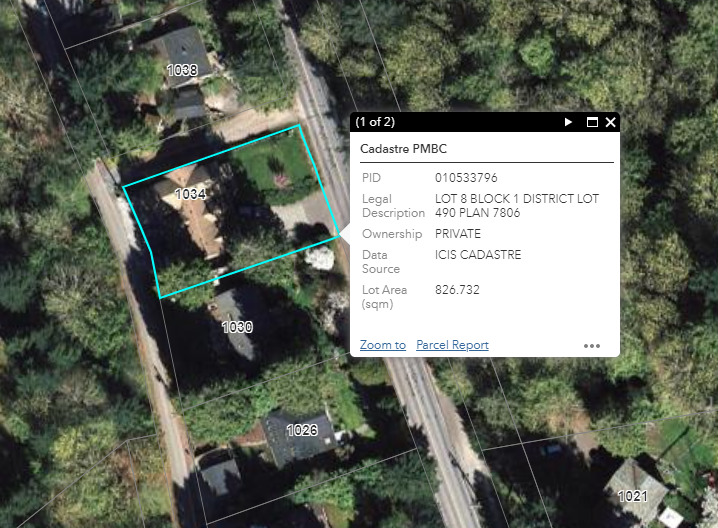Click the legal description text
Image resolution: width=718 pixels, height=528 pixels.
point(517,206)
